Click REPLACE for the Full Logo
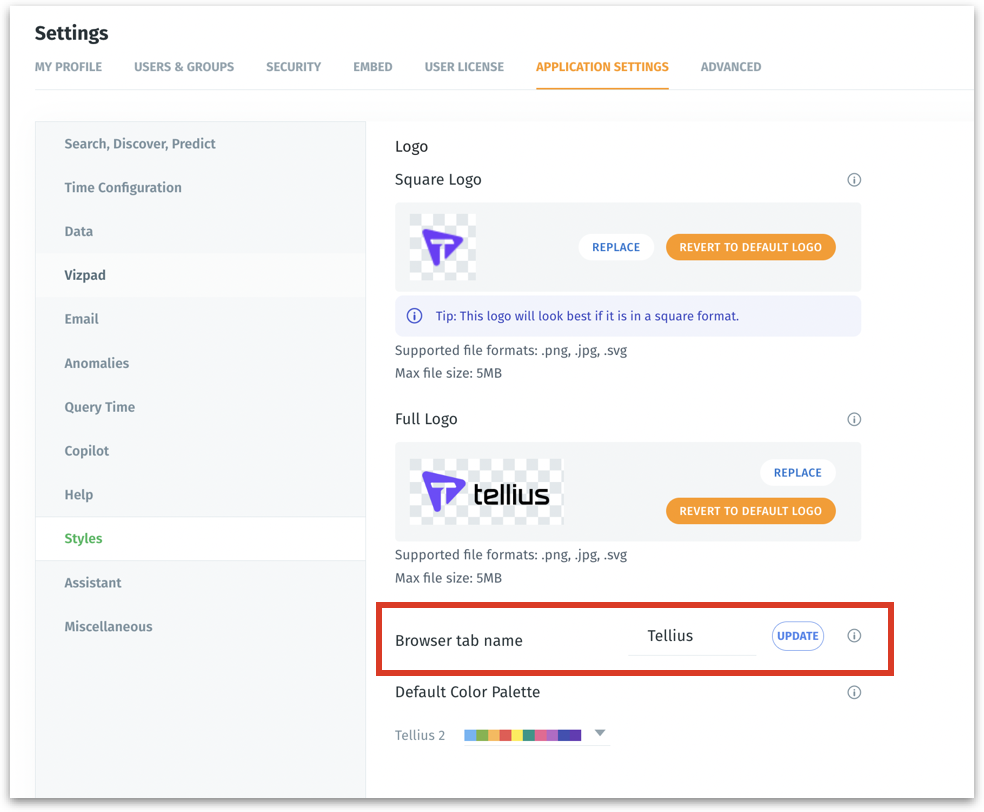Screen dimensions: 984x812 797,473
